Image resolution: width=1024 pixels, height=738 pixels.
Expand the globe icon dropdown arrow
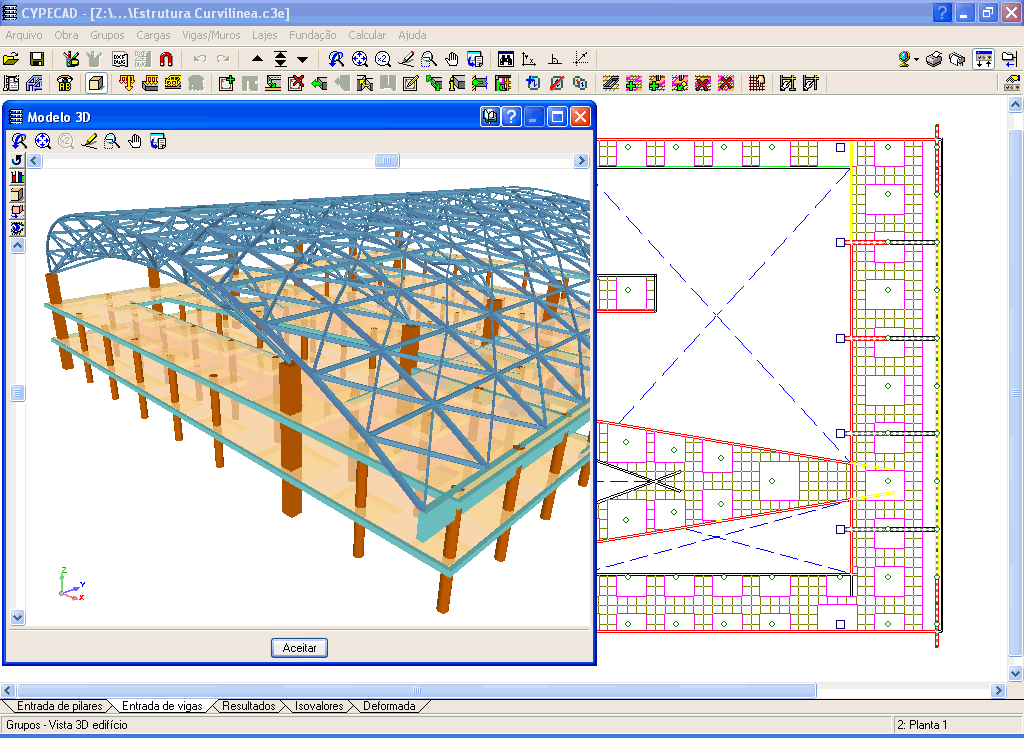pos(916,60)
